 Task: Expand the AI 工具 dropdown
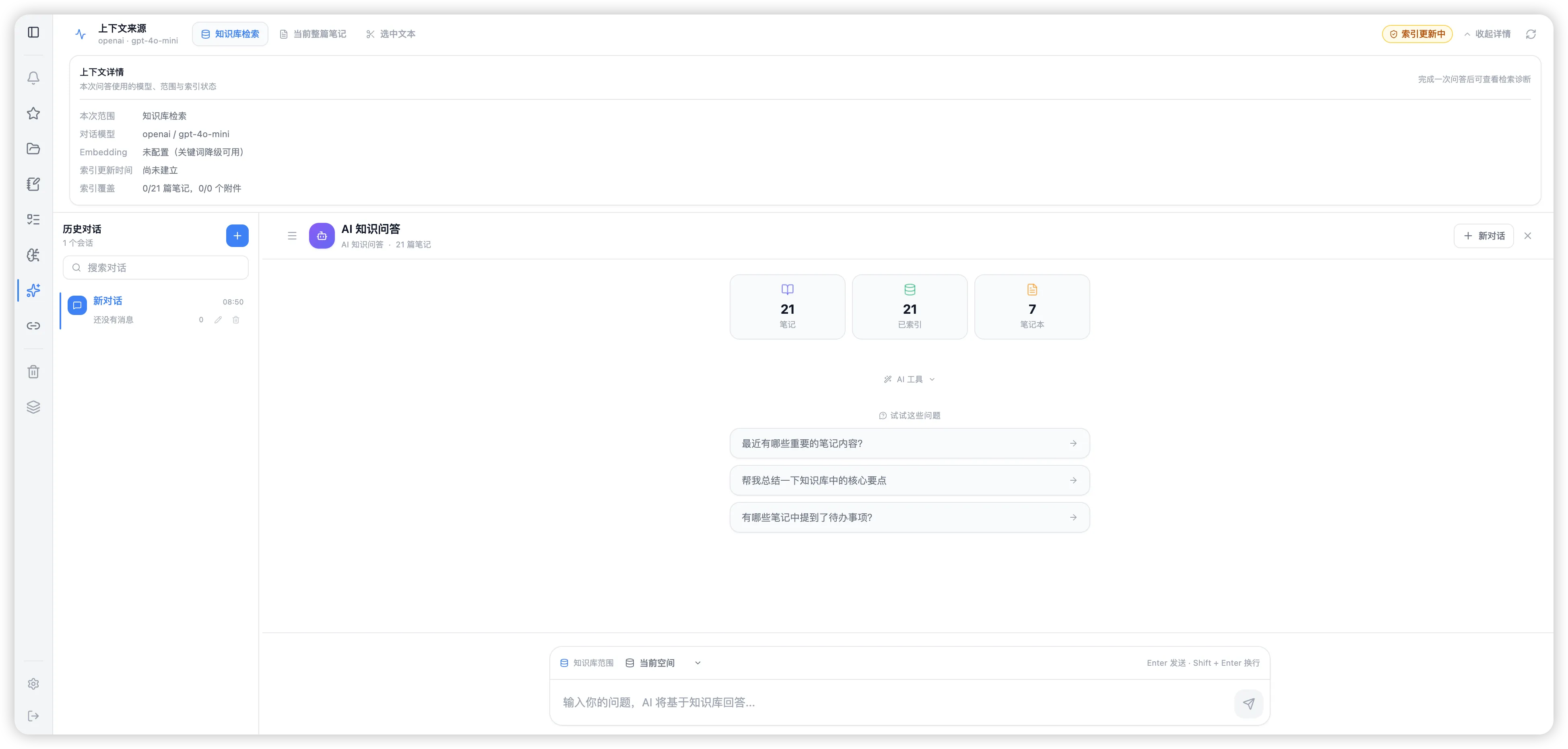(910, 380)
